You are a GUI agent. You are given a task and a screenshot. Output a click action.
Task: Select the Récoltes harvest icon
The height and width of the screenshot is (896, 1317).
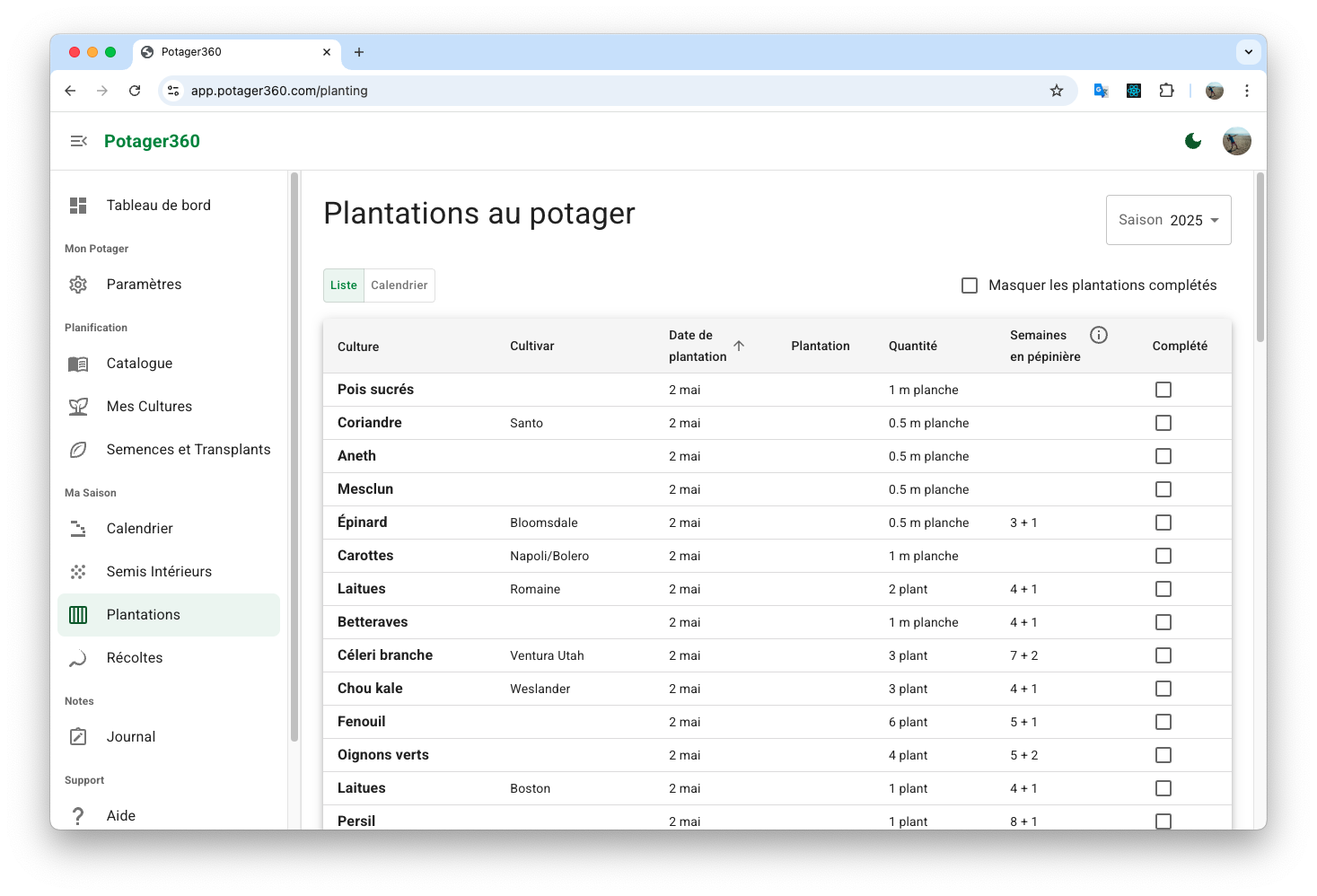pos(78,657)
